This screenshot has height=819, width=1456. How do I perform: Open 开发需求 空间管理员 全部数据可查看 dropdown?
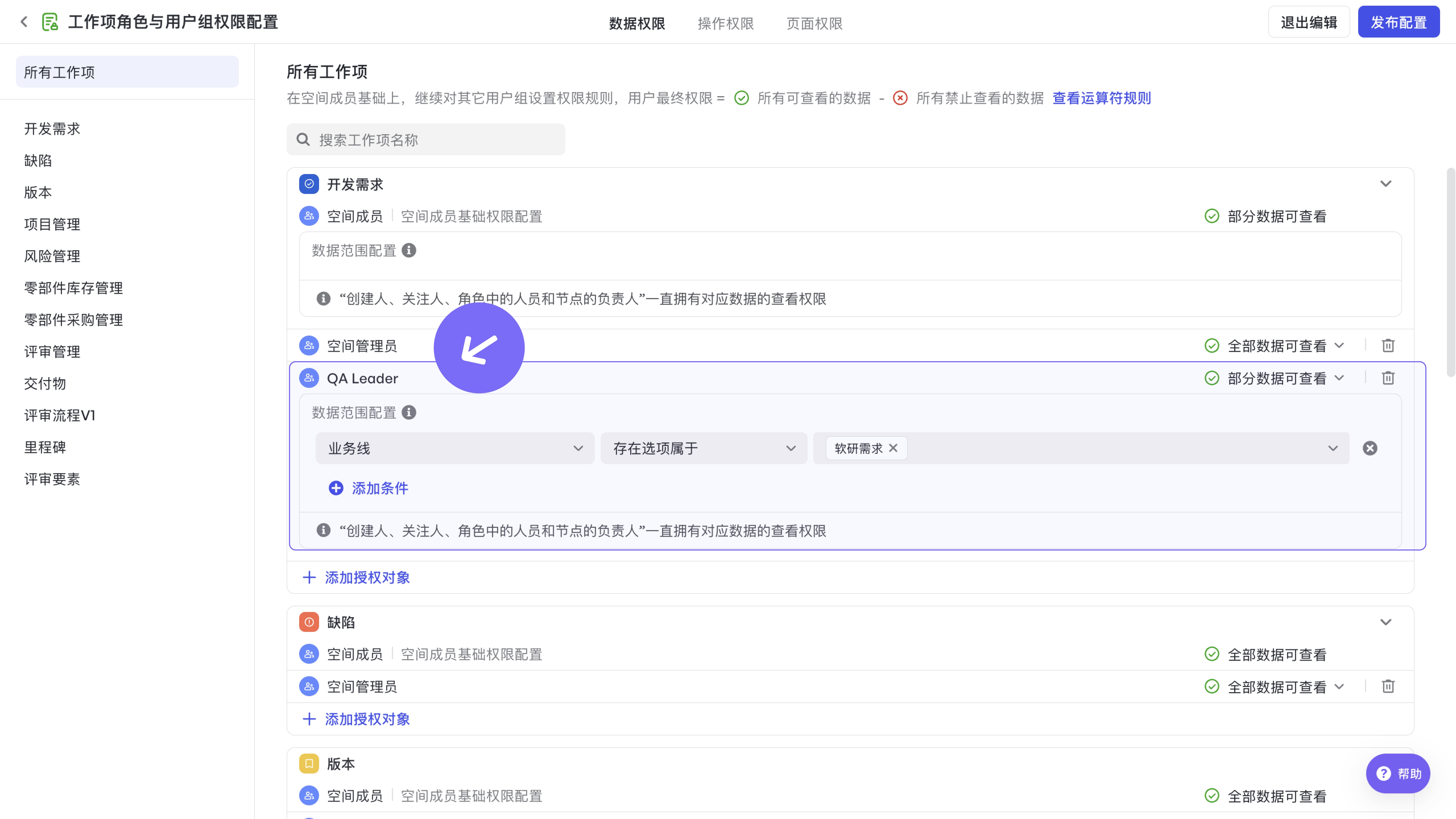pyautogui.click(x=1275, y=345)
